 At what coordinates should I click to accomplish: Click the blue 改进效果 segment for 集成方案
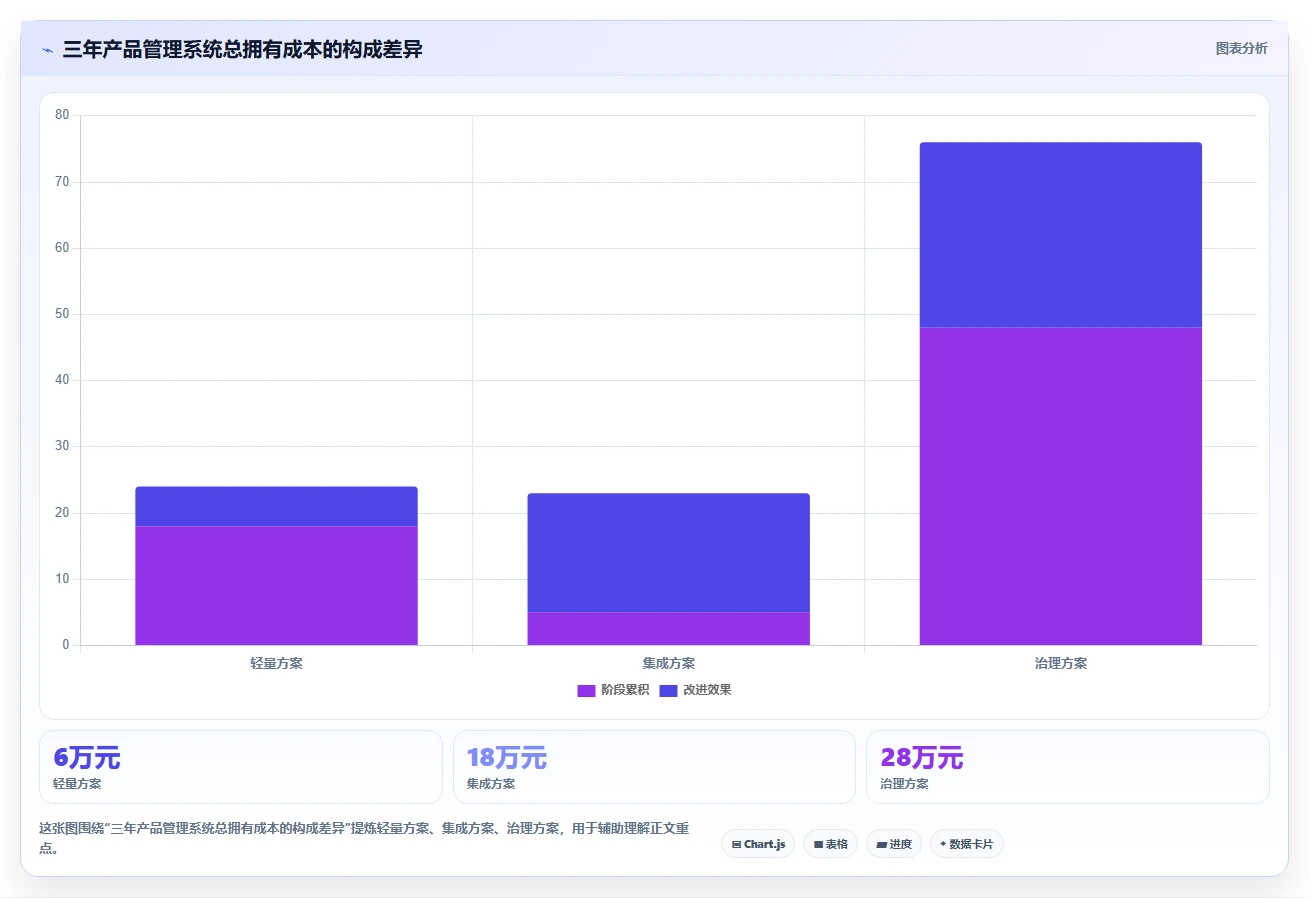coord(668,552)
